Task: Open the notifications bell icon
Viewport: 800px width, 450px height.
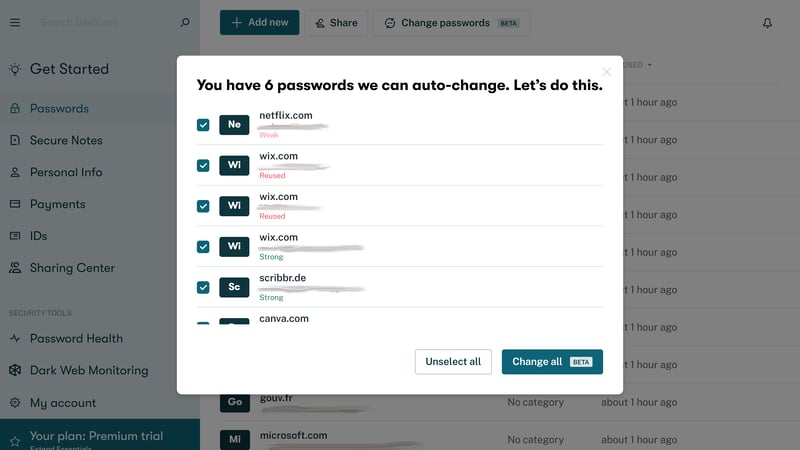Action: [767, 23]
